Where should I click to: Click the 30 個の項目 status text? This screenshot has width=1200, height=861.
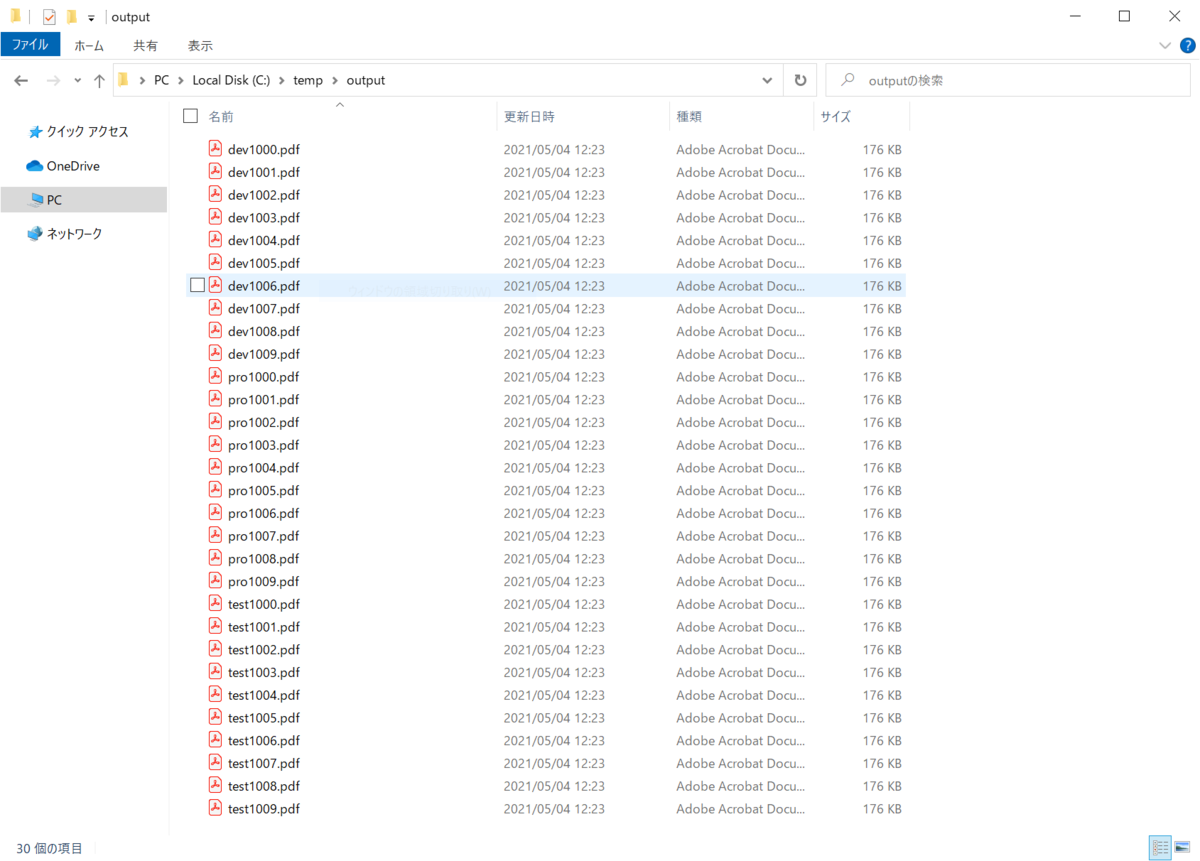tap(49, 848)
